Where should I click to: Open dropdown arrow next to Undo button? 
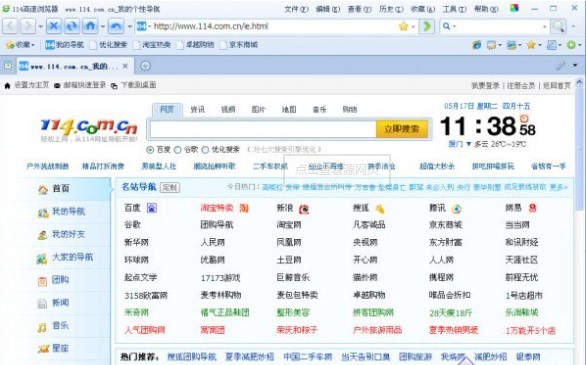point(129,27)
